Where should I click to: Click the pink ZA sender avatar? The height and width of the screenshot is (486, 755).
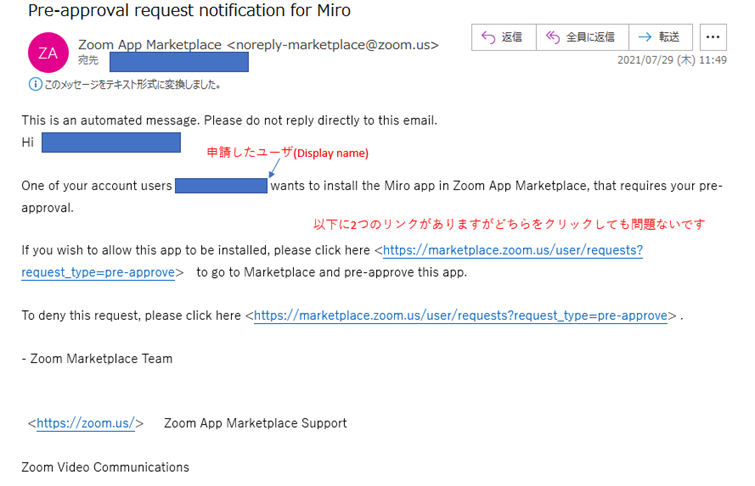47,52
